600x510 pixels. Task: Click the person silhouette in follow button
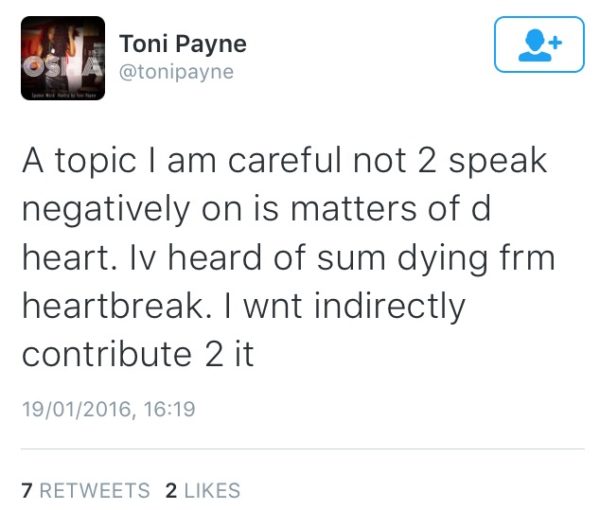point(535,45)
